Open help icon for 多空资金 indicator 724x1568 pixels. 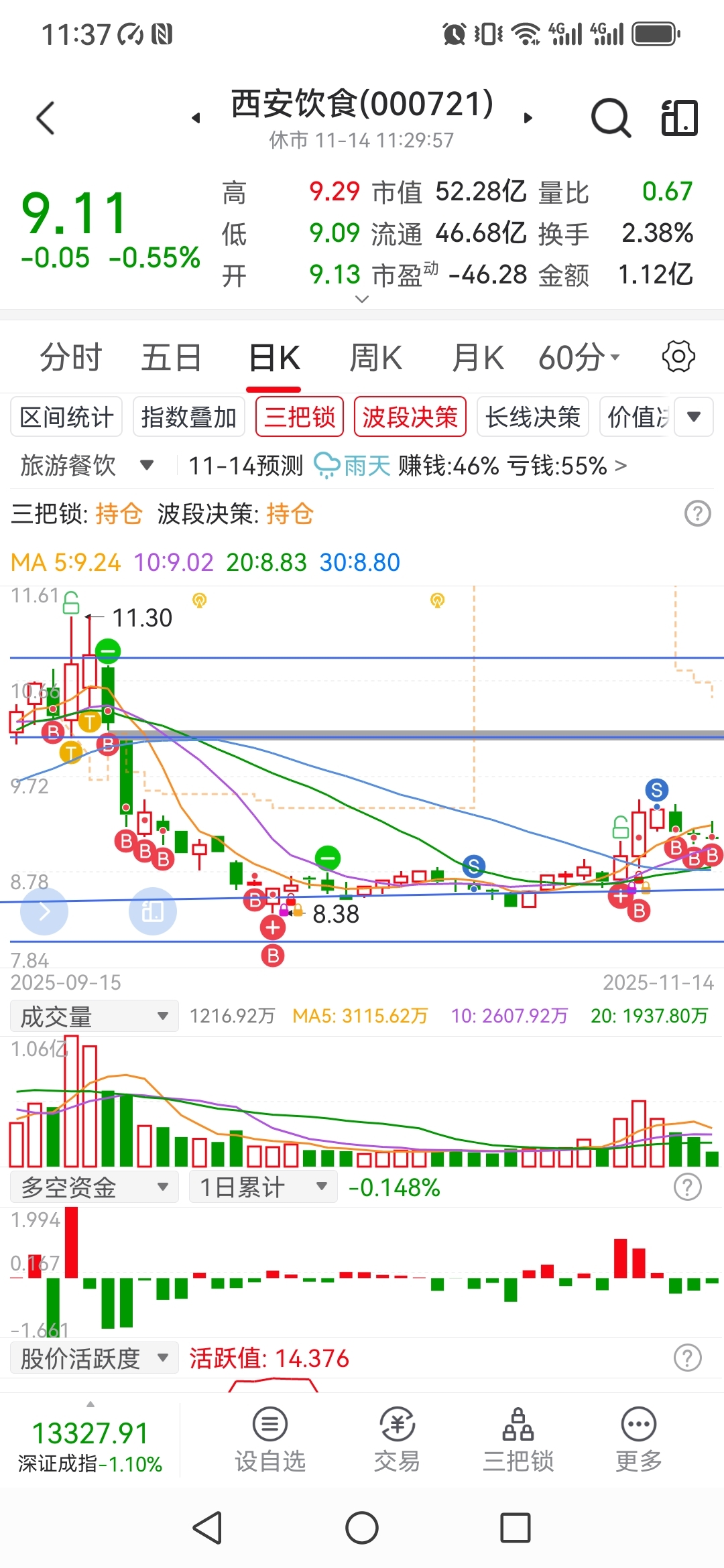click(688, 1187)
